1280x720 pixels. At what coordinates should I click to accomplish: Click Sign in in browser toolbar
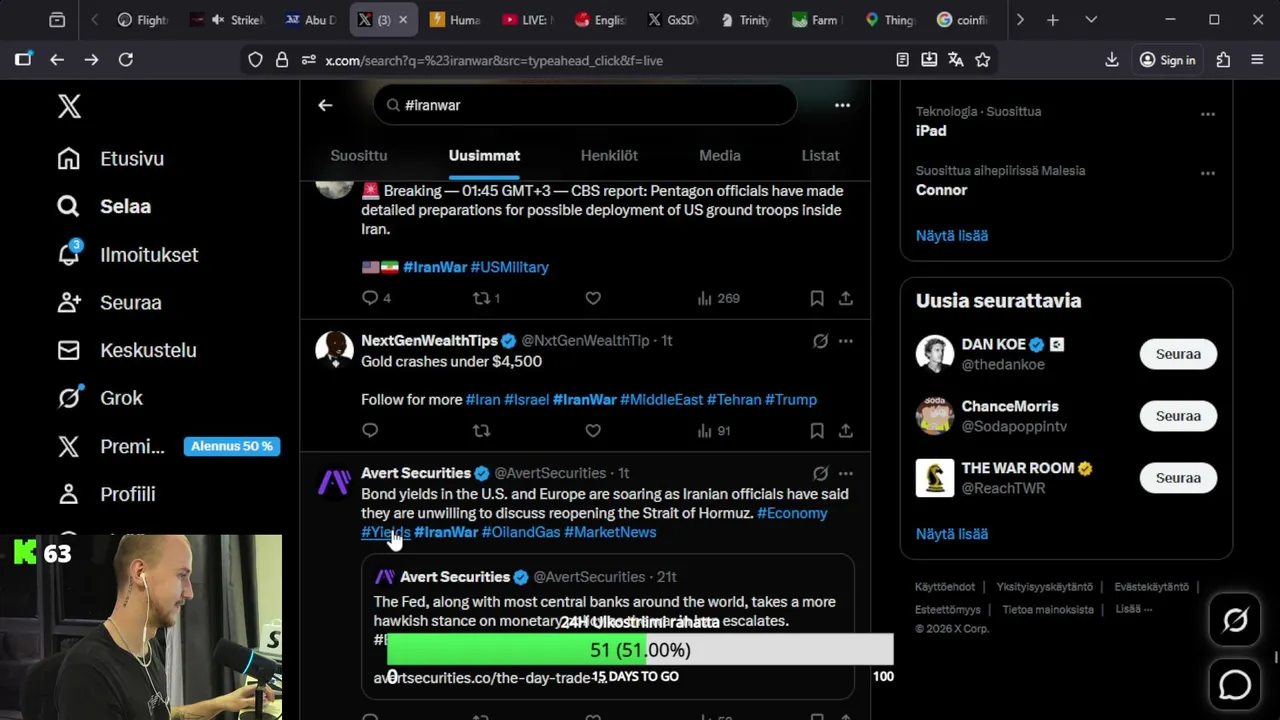point(1167,60)
